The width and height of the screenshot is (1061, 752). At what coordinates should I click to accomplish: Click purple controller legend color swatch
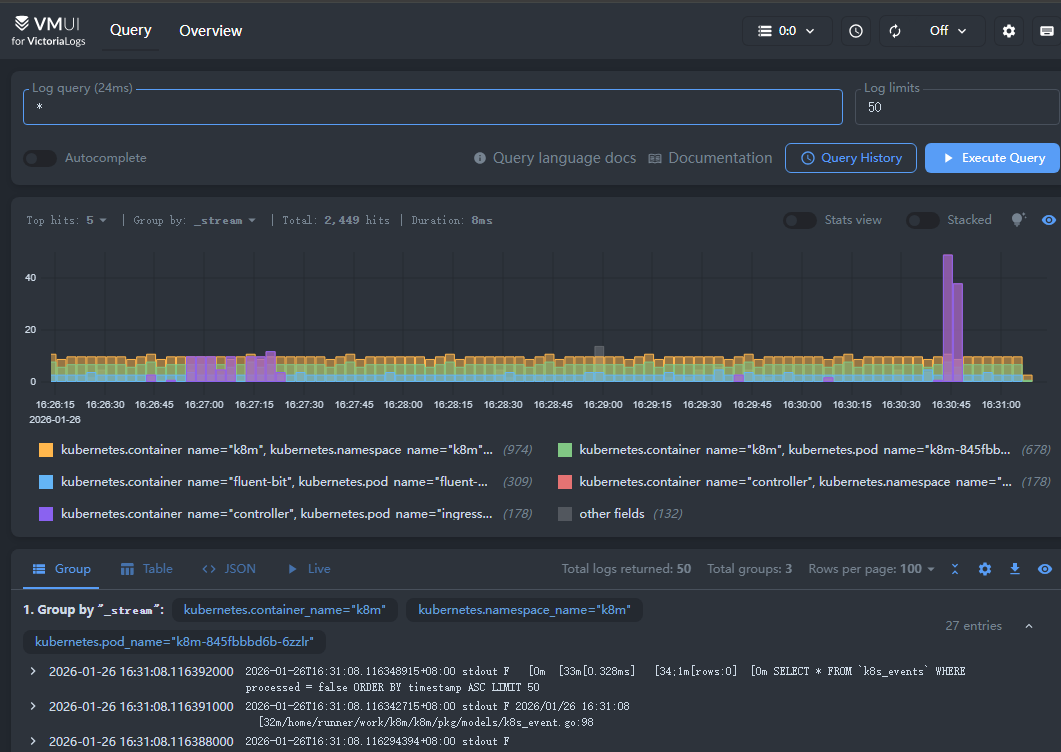pos(46,514)
